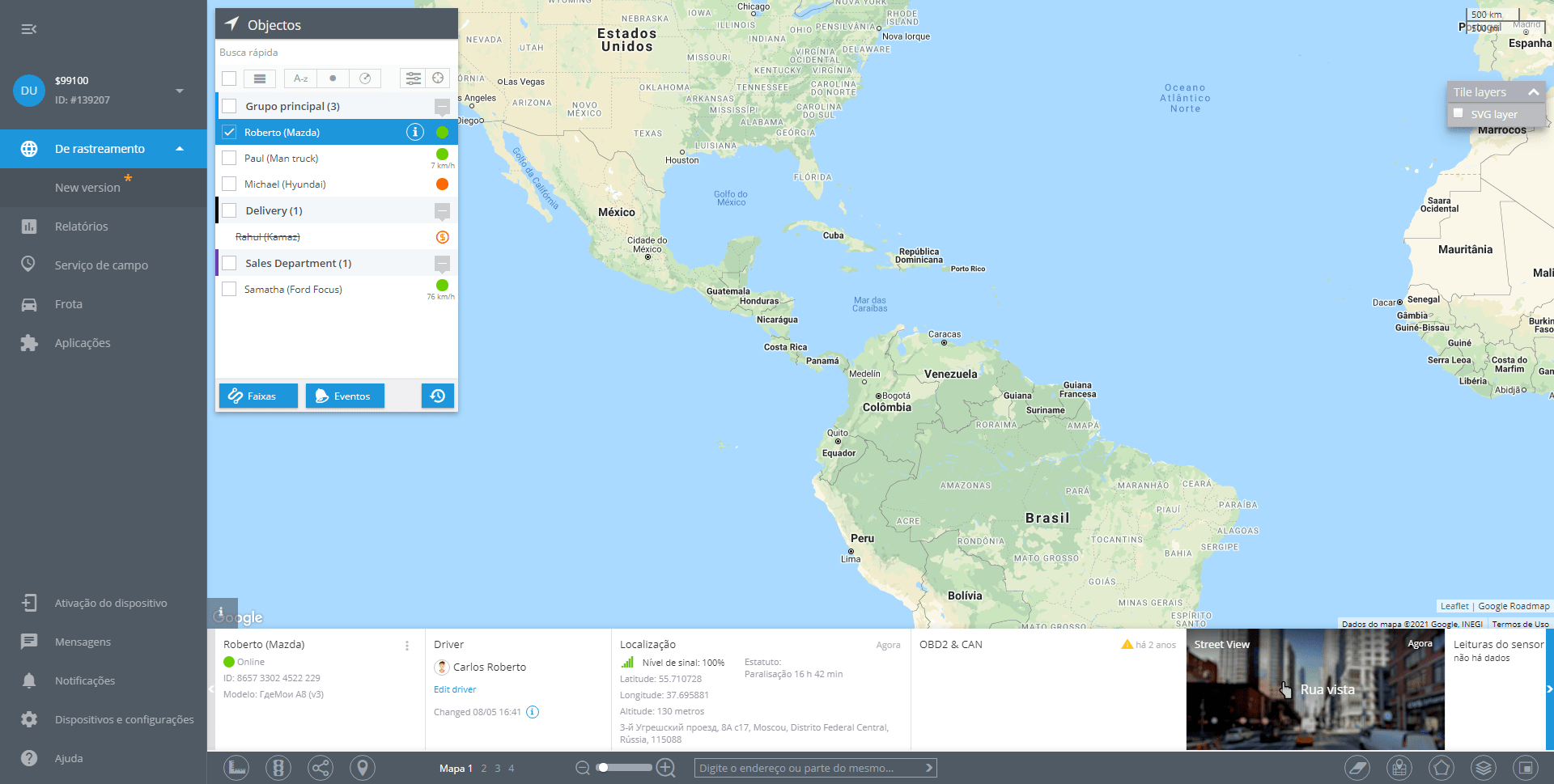
Task: Collapse the De rastreamento menu
Action: pyautogui.click(x=180, y=149)
